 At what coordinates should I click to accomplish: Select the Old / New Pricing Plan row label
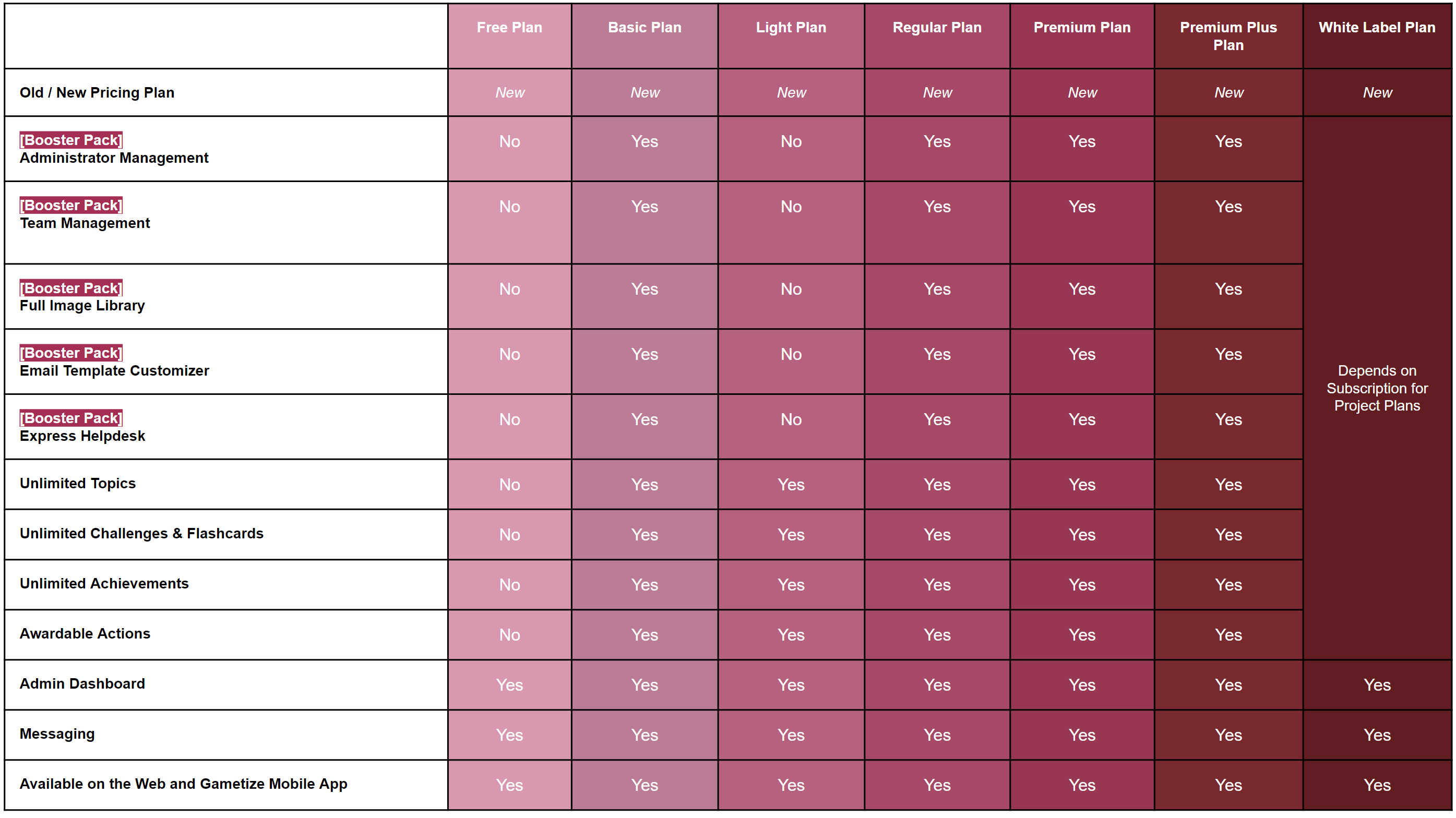pyautogui.click(x=97, y=93)
